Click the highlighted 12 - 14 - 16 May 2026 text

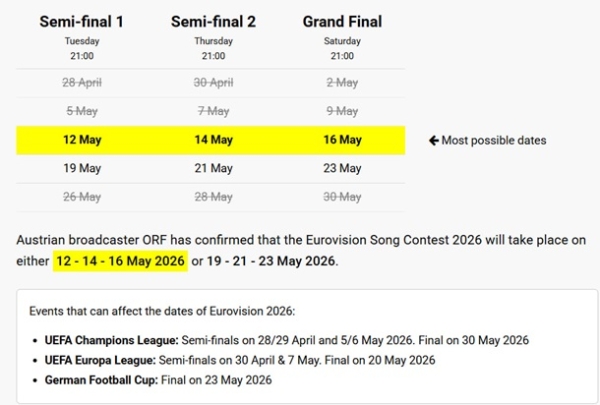121,262
